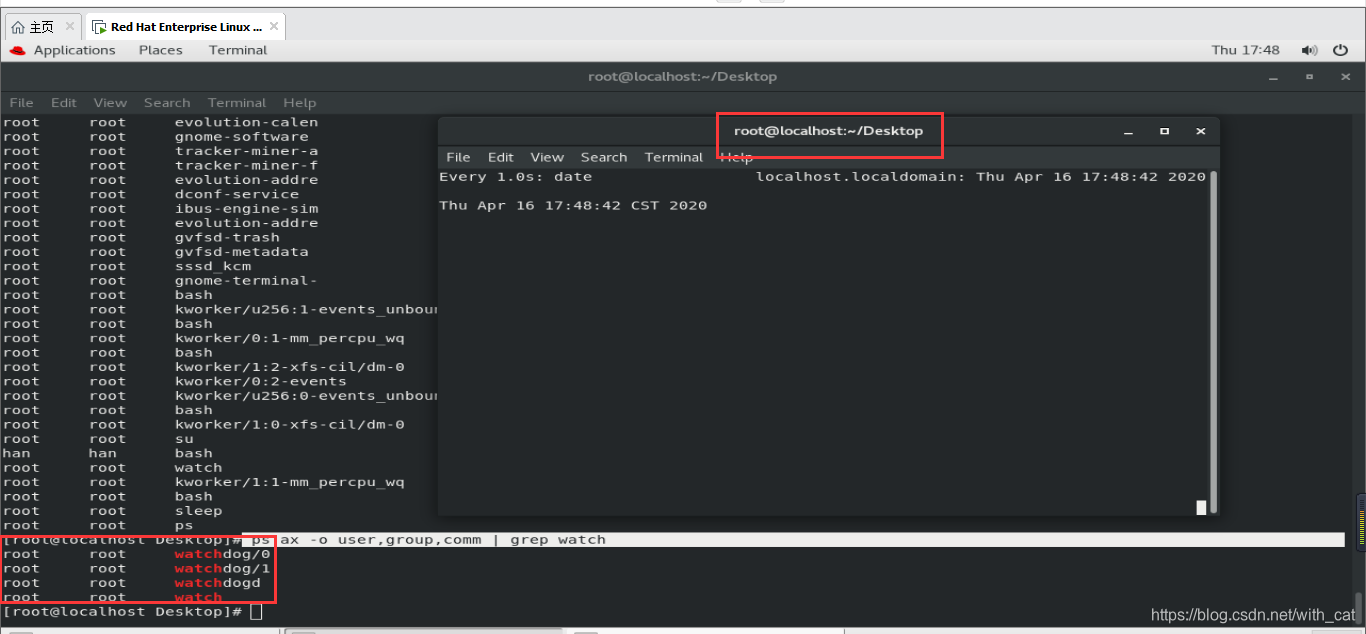Open Edit menu in back terminal window
Screen dimensions: 1366x634
click(64, 102)
